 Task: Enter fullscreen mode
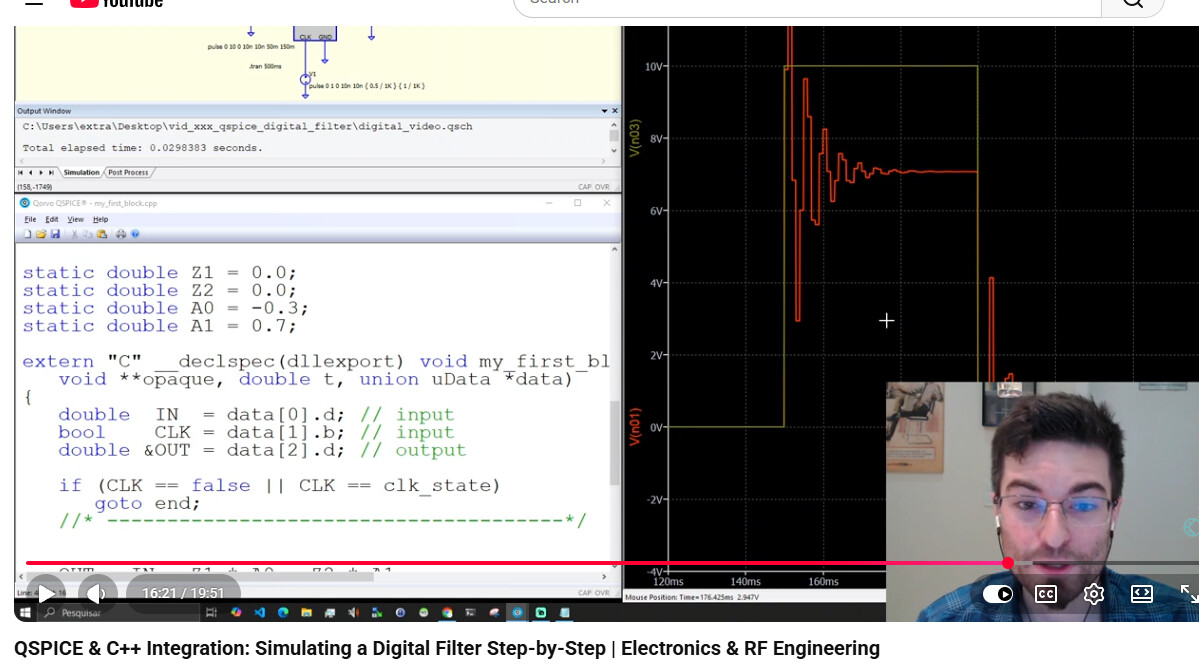tap(1187, 594)
